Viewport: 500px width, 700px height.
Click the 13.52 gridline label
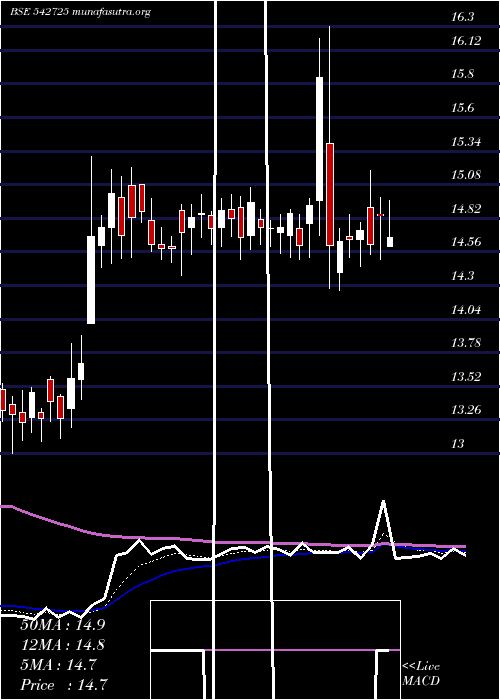click(x=466, y=376)
